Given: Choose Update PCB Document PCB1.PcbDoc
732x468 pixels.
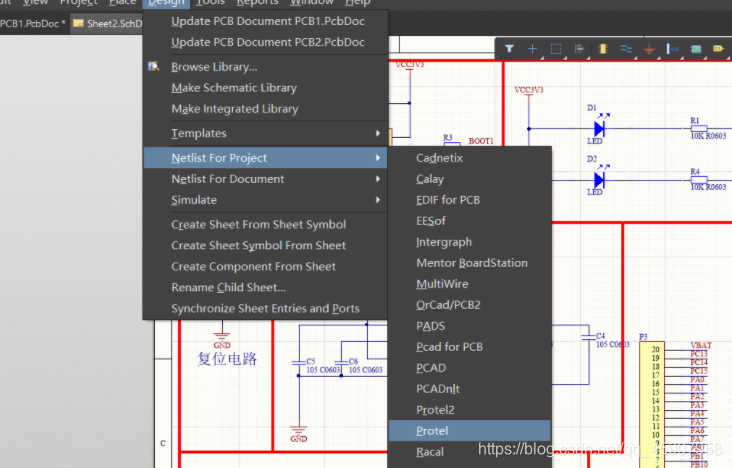Looking at the screenshot, I should 265,21.
